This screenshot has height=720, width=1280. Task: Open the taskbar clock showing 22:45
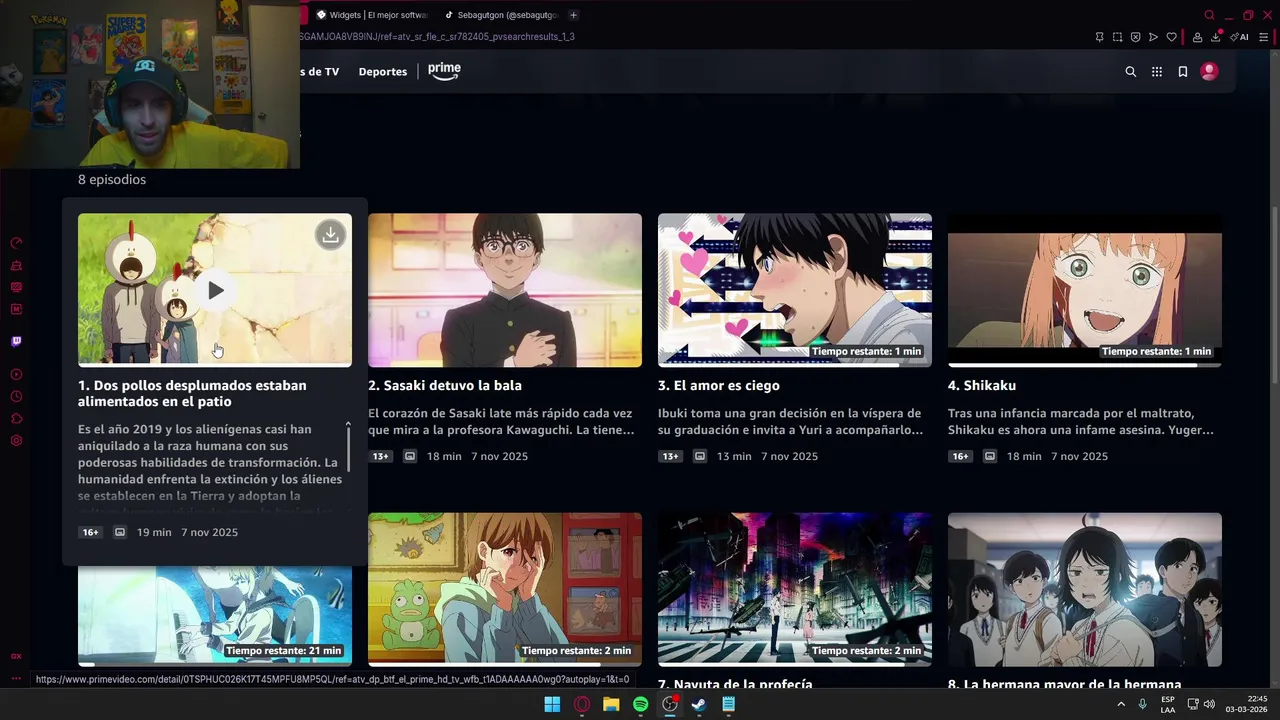[1246, 704]
